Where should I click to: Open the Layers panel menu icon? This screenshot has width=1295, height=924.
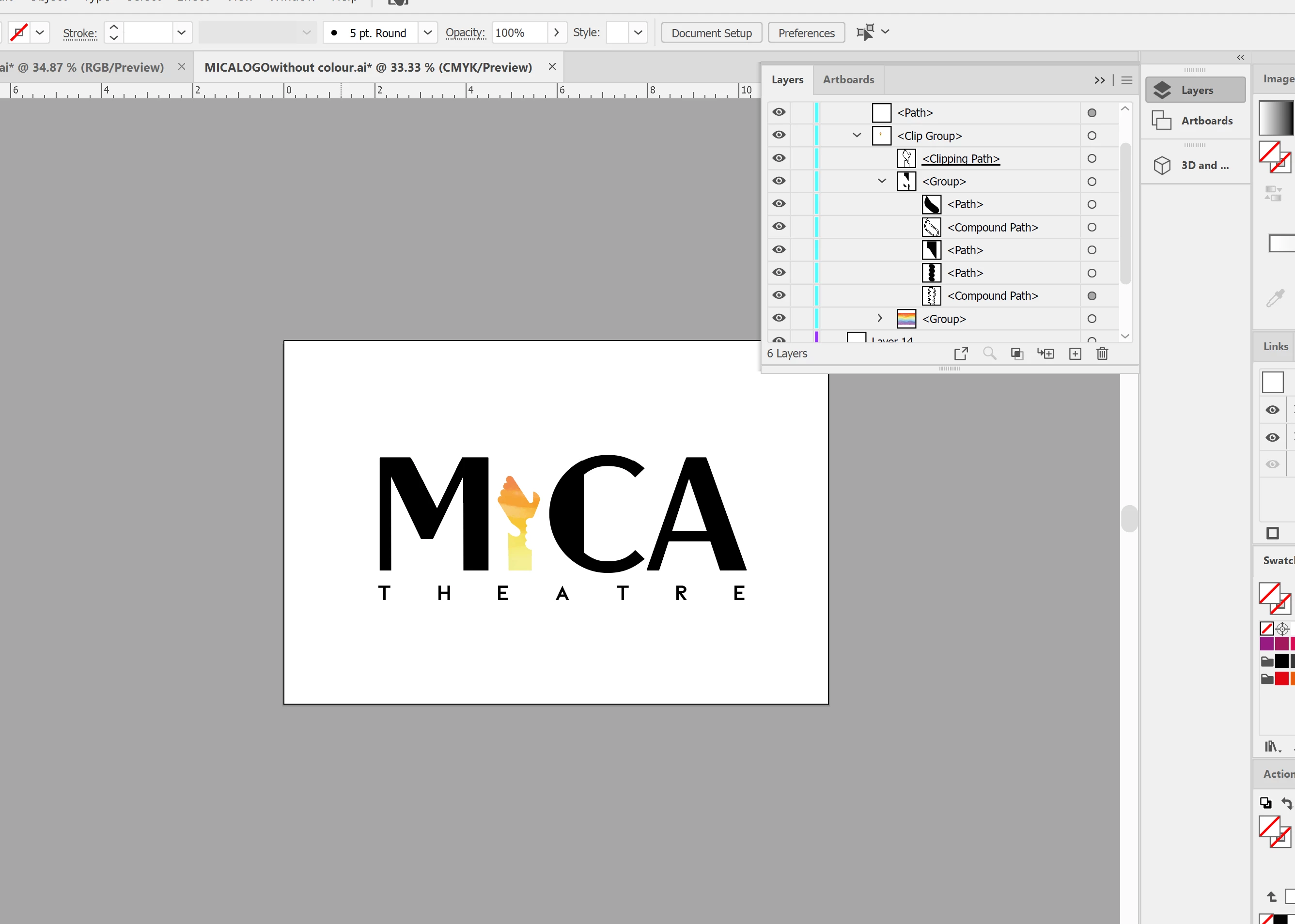1126,80
